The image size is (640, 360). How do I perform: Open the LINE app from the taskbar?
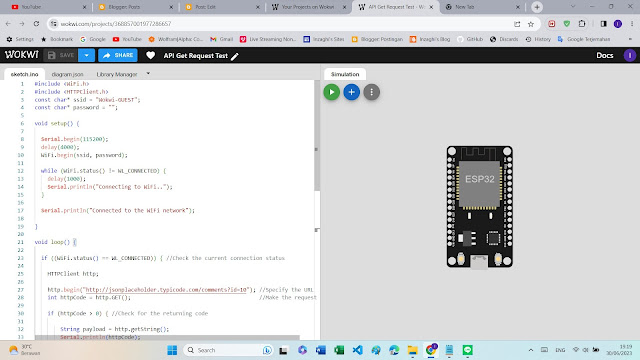467,350
